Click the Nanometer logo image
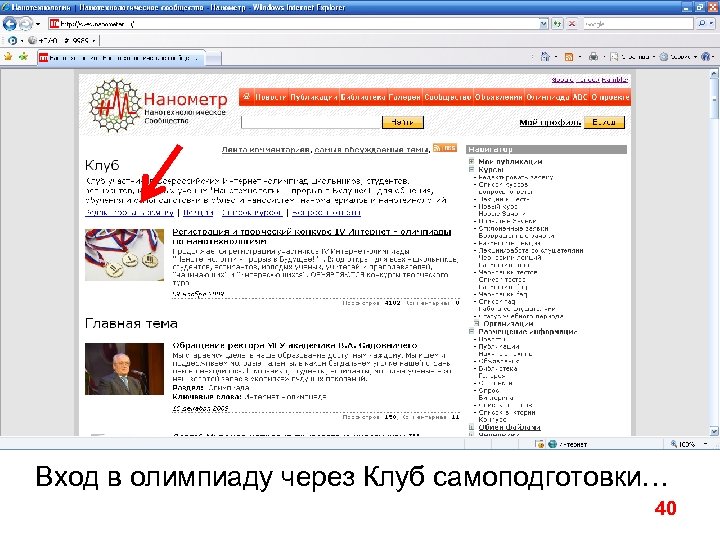720x540 pixels. click(x=114, y=106)
